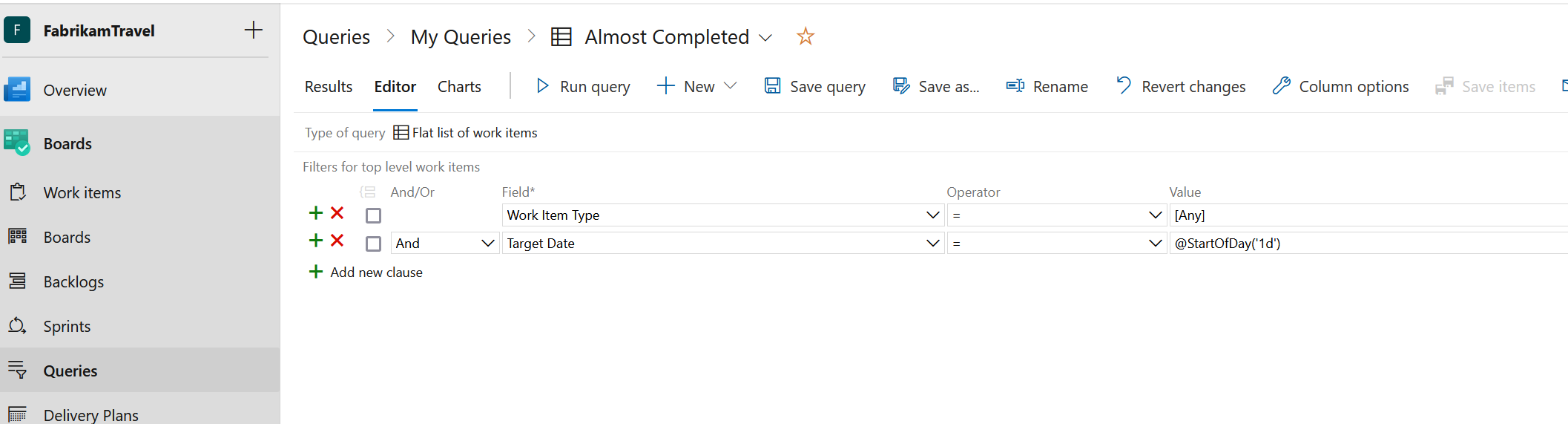Screen dimensions: 1568x424
Task: Switch to the Results tab
Action: click(328, 87)
